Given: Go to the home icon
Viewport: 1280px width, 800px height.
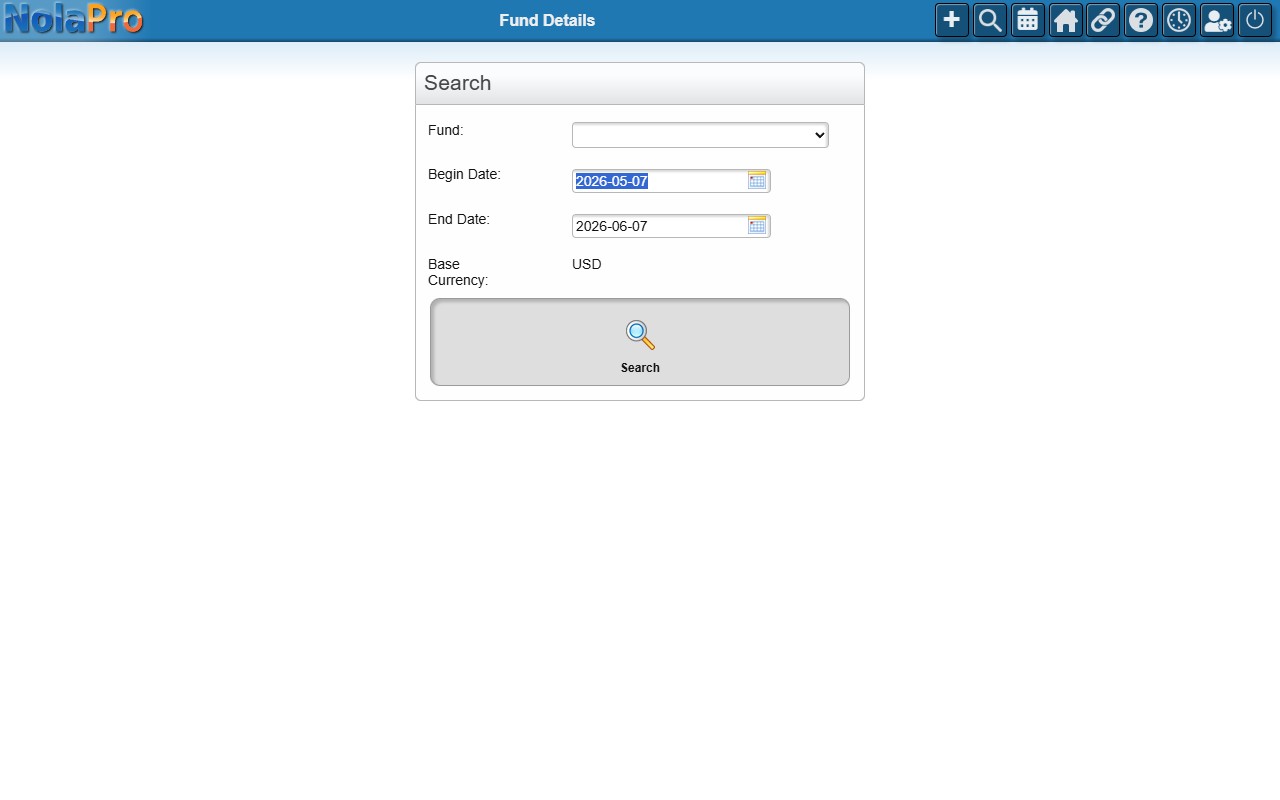Looking at the screenshot, I should point(1066,20).
